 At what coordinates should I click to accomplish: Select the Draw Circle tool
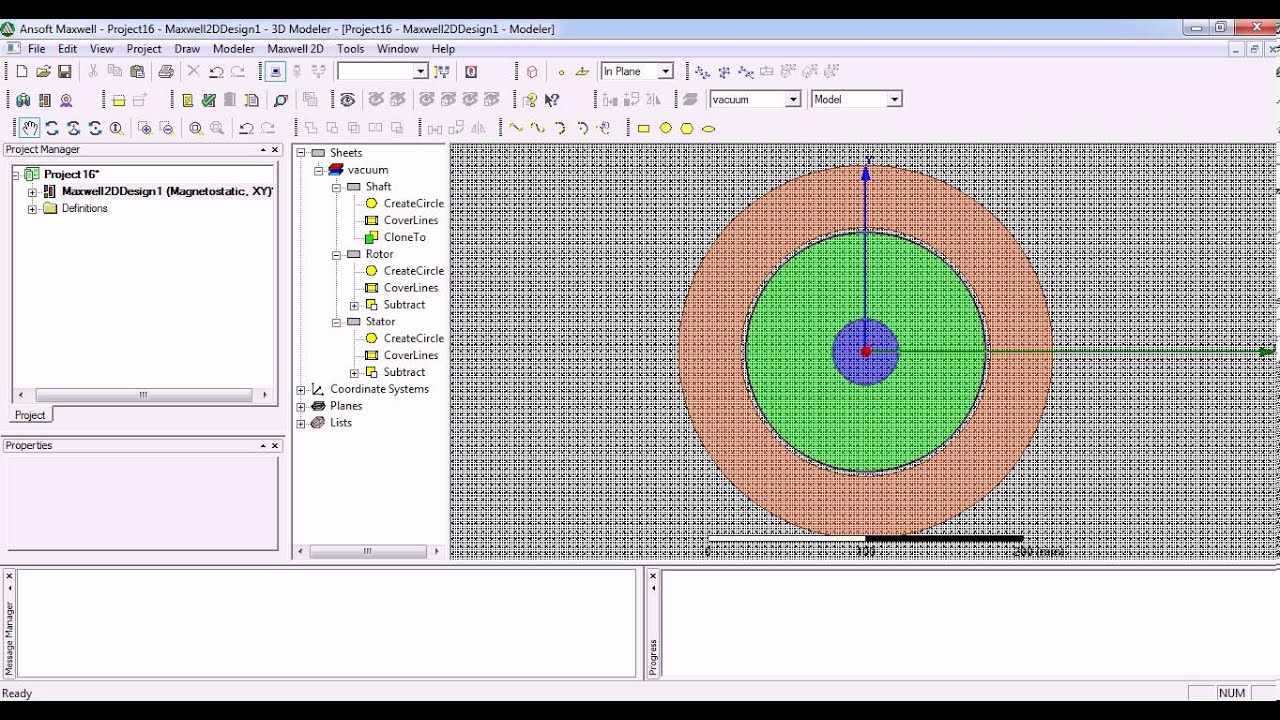pos(665,128)
